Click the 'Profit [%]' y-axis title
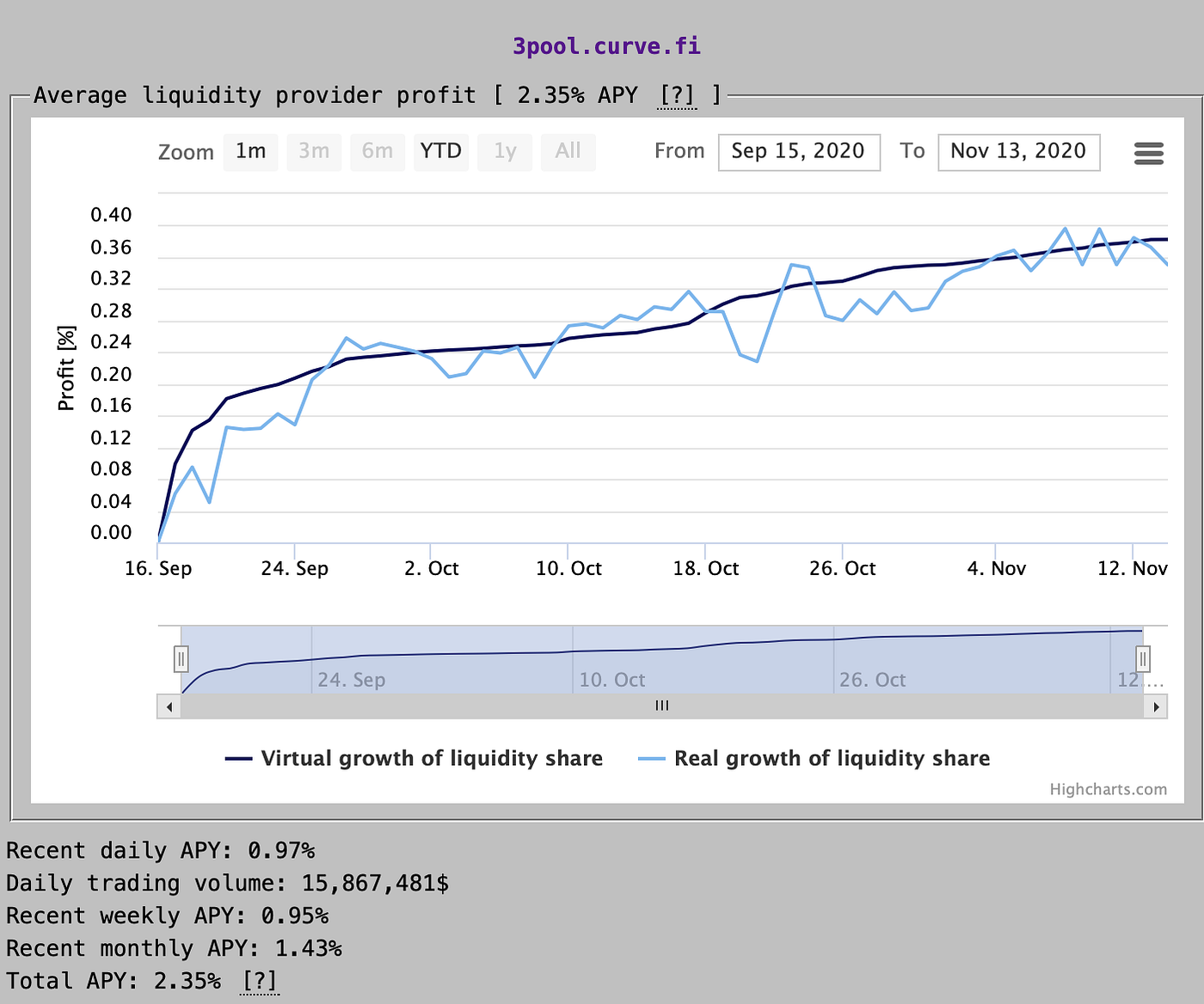Screen dimensions: 1204x1004 66,368
